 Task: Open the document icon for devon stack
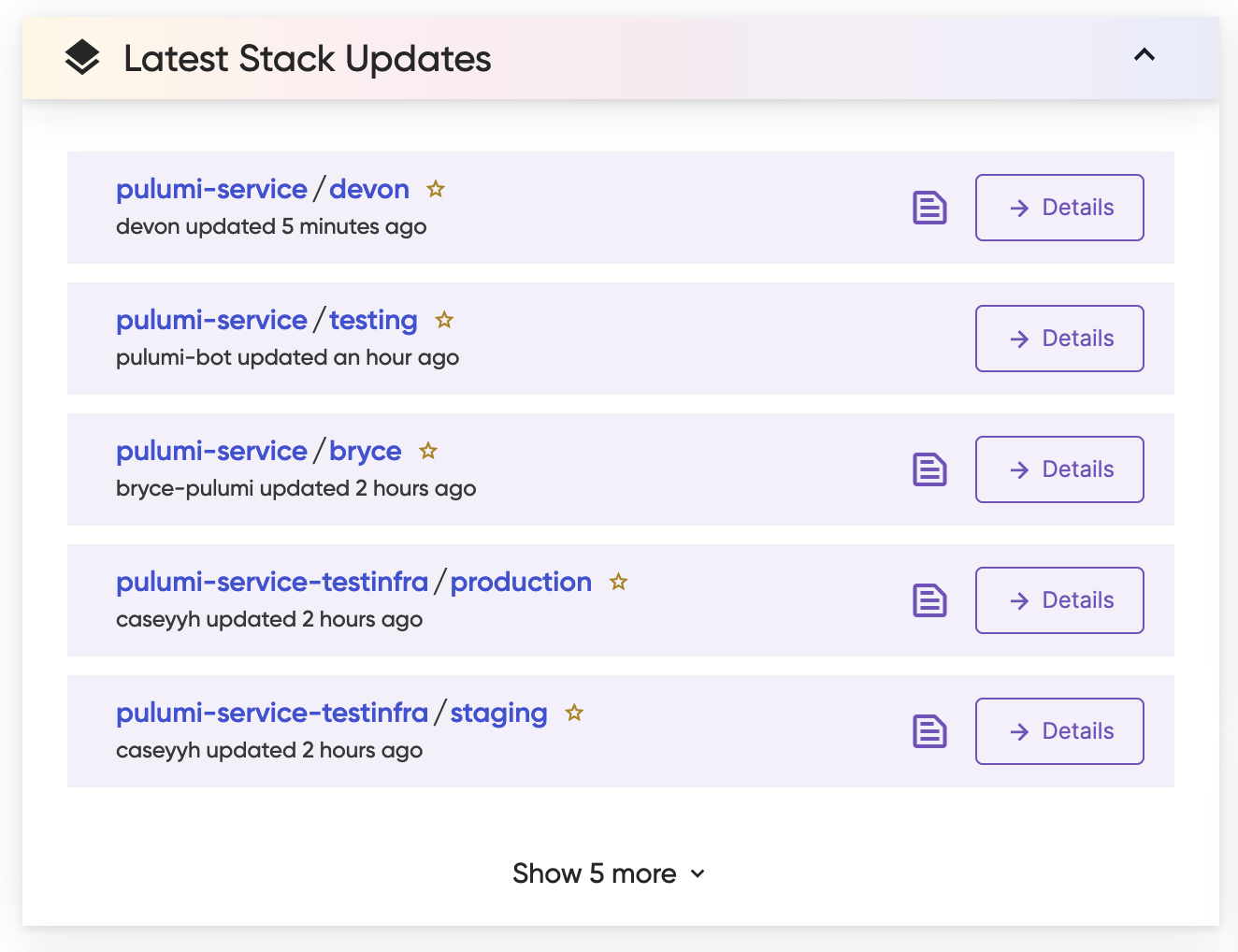[929, 208]
